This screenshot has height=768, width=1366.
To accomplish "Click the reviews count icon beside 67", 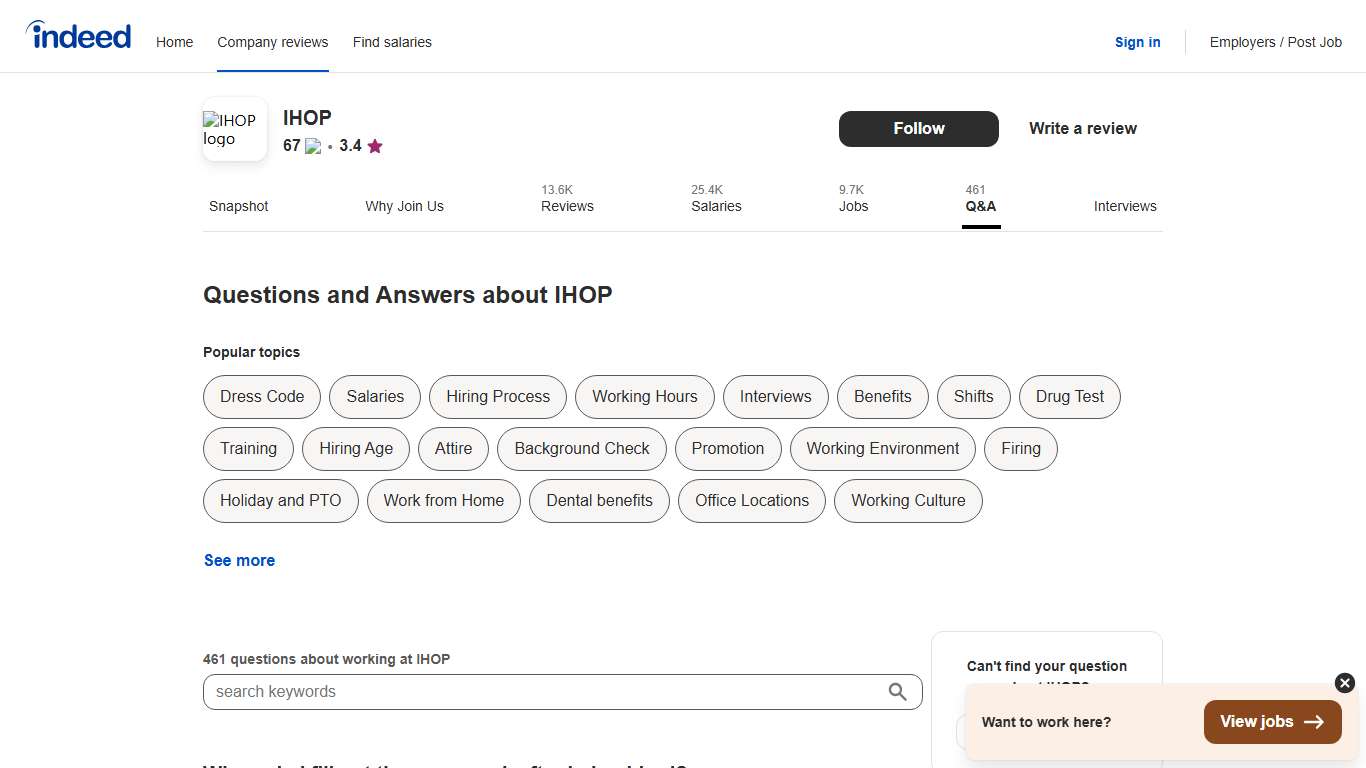I will point(311,146).
